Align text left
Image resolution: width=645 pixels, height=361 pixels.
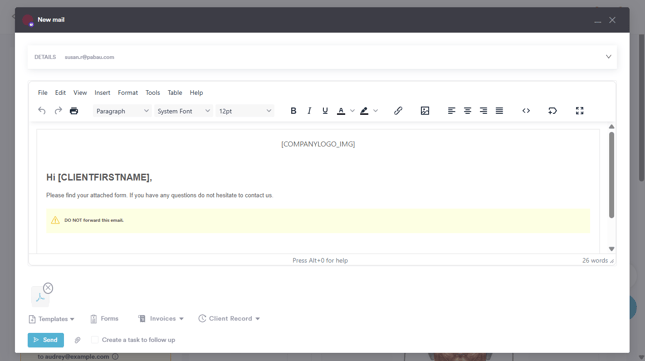451,111
